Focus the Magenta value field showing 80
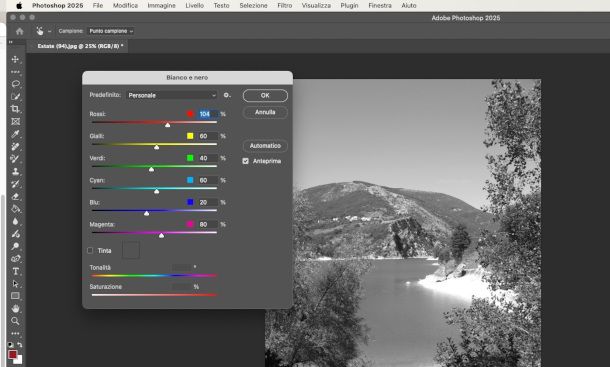The width and height of the screenshot is (610, 367). click(208, 225)
